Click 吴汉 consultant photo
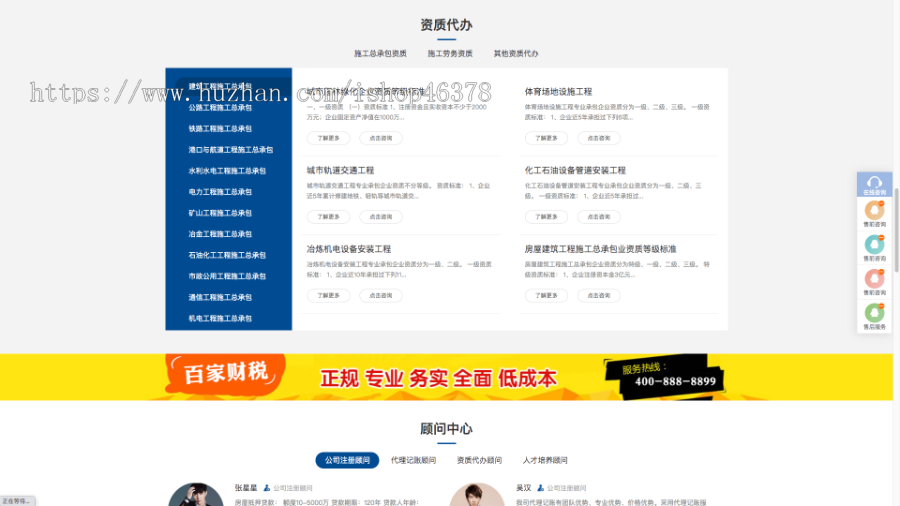 (x=477, y=495)
